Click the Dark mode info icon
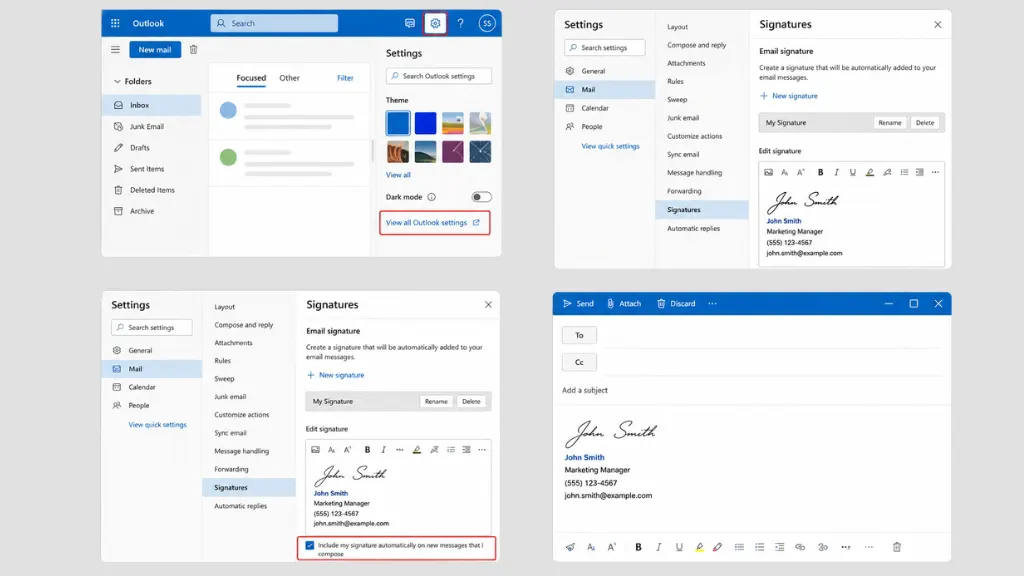This screenshot has width=1024, height=576. point(432,197)
